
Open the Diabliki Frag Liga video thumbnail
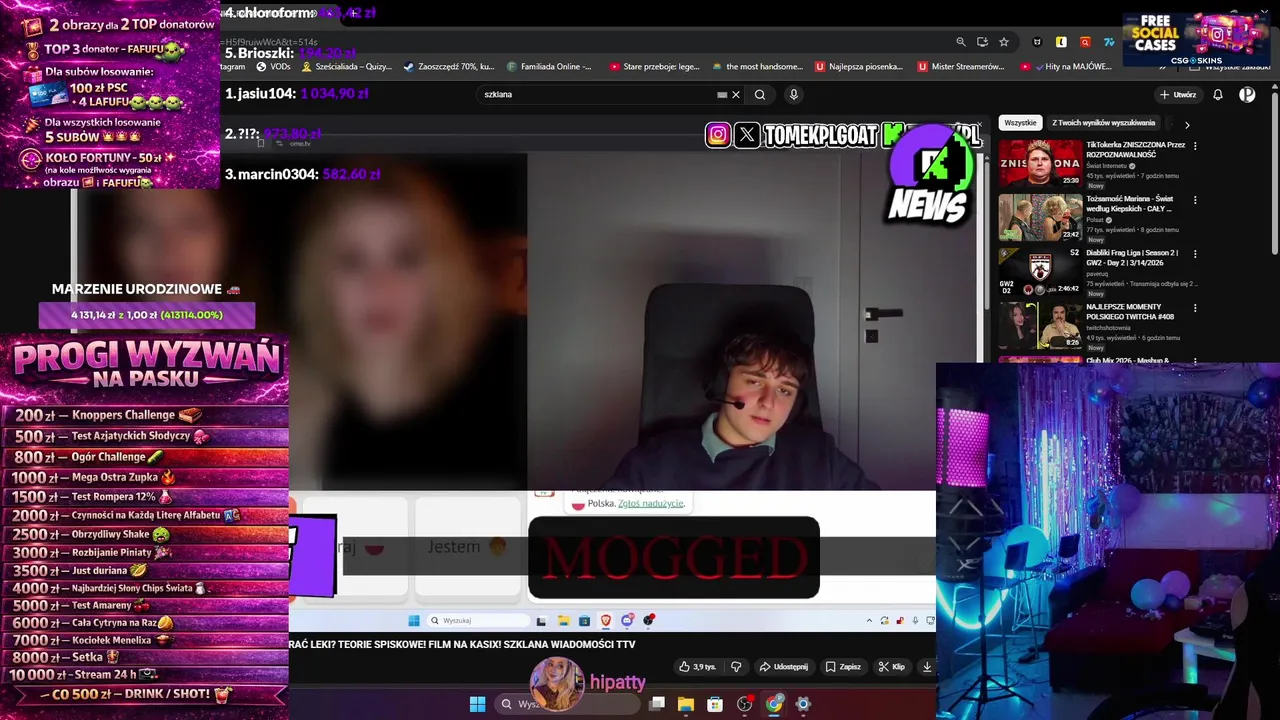point(1040,271)
